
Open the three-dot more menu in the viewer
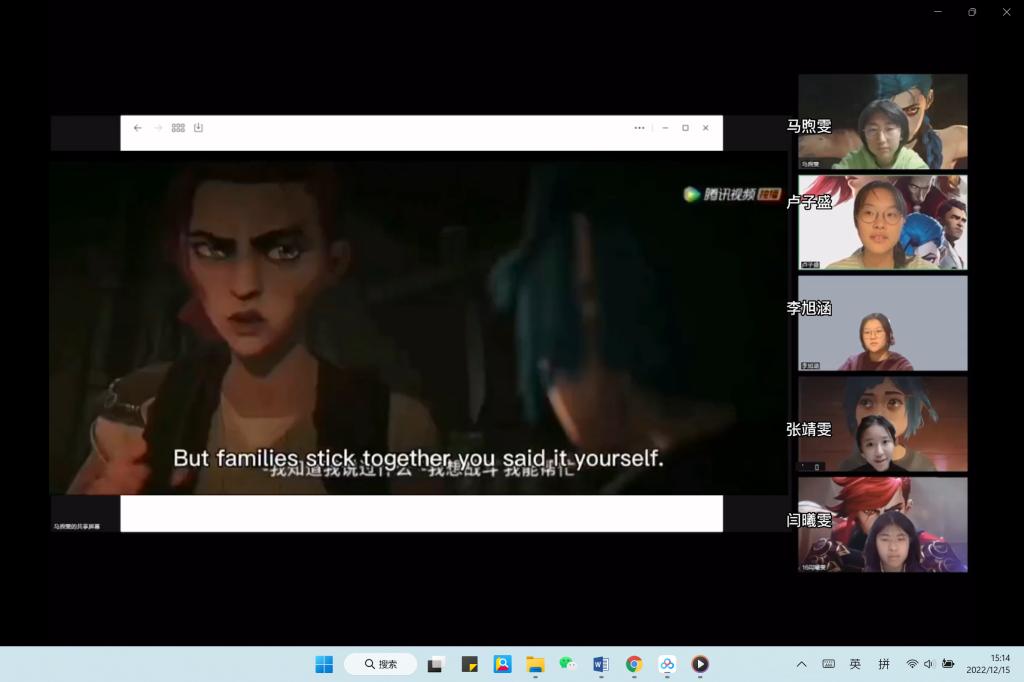click(639, 128)
